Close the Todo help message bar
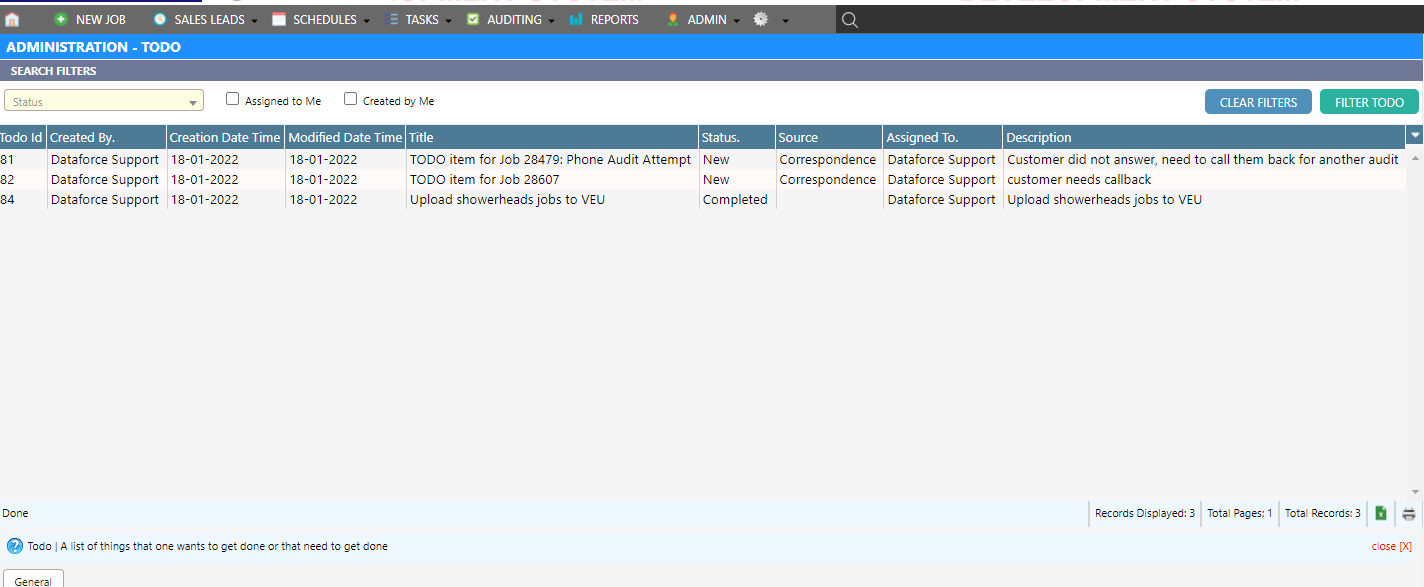Image resolution: width=1424 pixels, height=587 pixels. pyautogui.click(x=1391, y=546)
